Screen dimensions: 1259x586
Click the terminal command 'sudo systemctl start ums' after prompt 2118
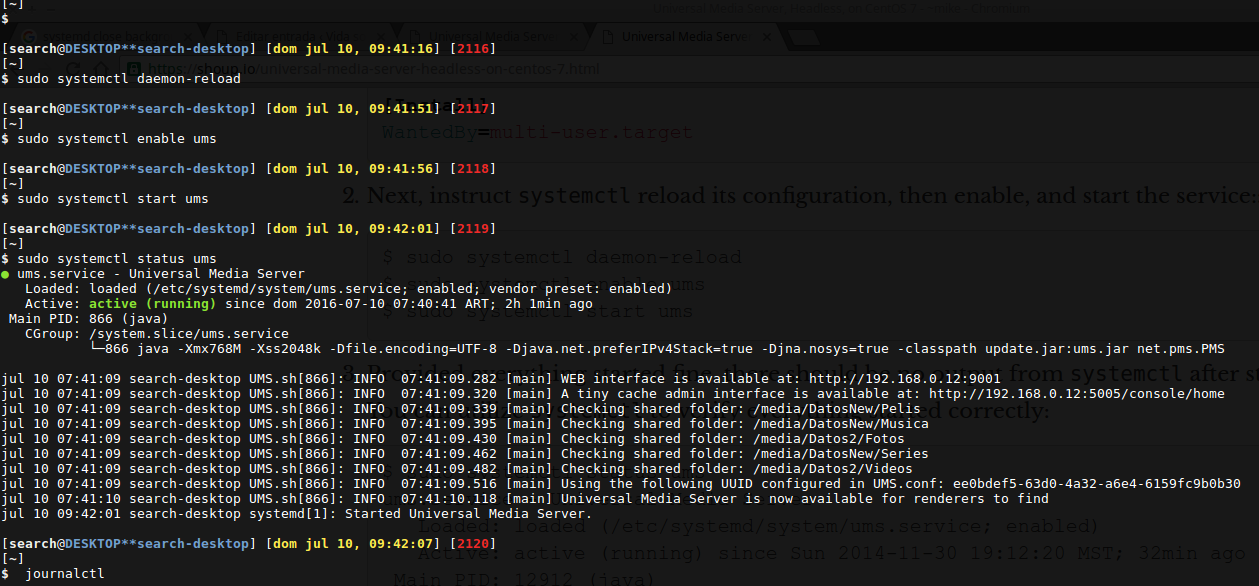click(113, 198)
